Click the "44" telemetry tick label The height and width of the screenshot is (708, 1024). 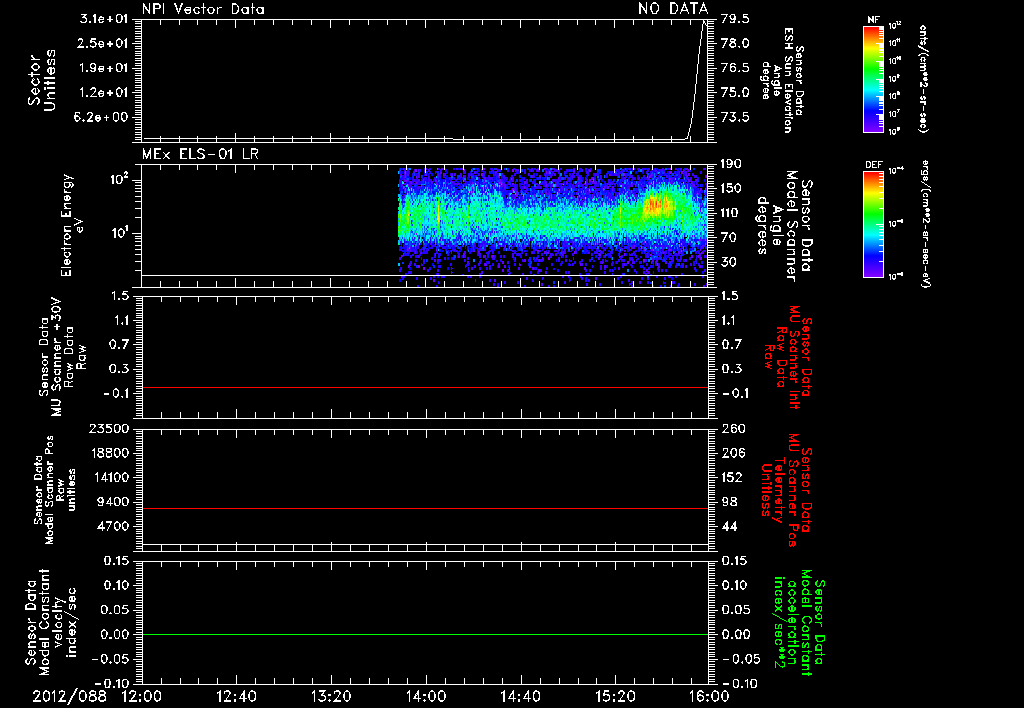pyautogui.click(x=729, y=526)
